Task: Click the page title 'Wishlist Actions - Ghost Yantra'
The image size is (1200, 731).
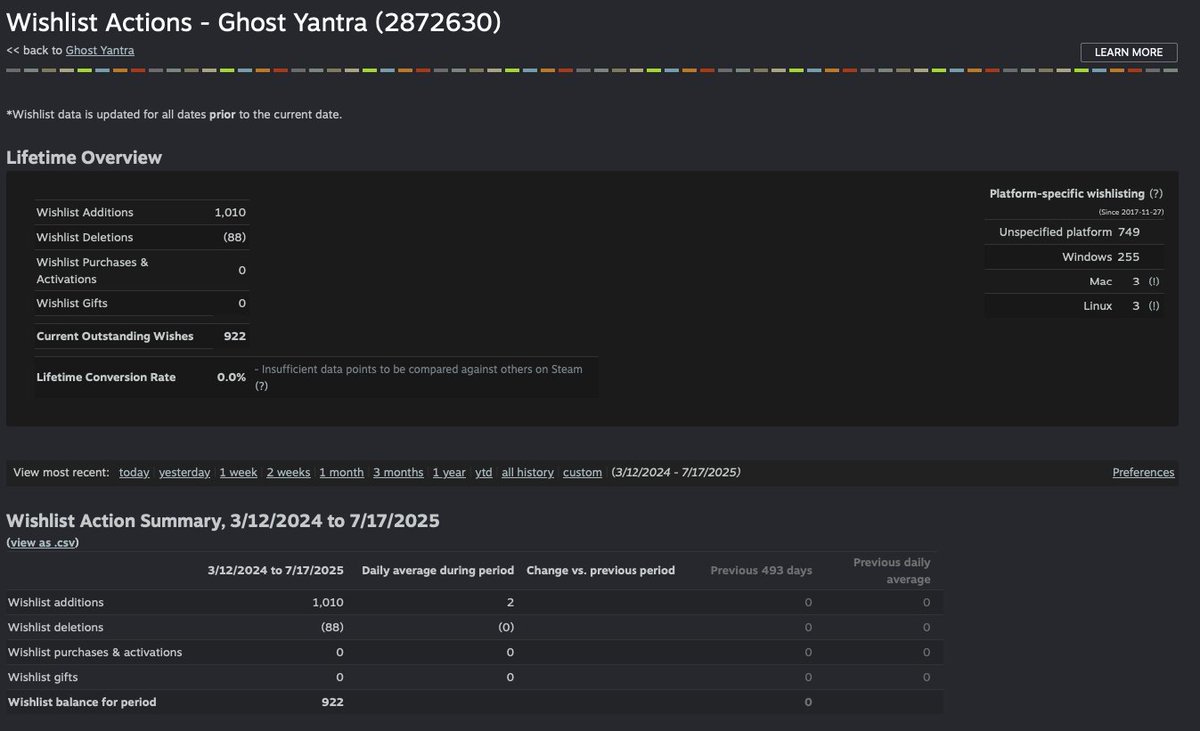Action: click(x=253, y=22)
